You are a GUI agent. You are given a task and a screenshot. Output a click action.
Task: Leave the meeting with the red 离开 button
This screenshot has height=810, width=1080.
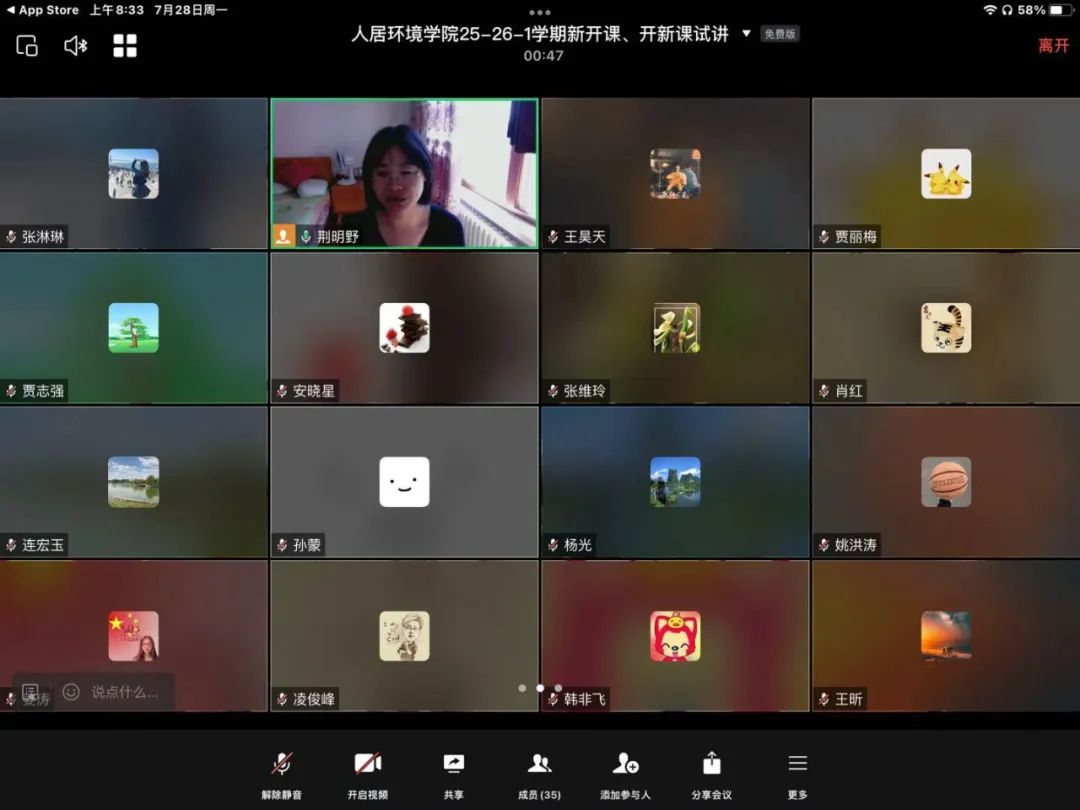click(x=1053, y=46)
